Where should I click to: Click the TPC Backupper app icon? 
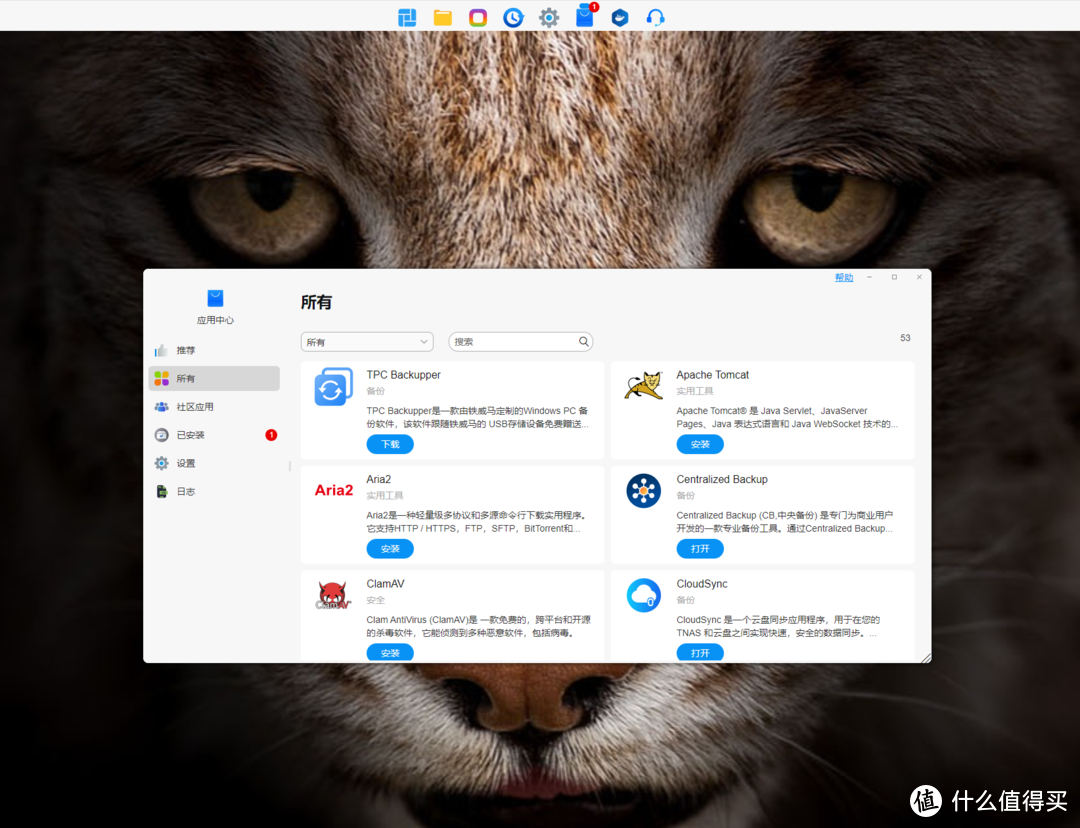click(x=333, y=387)
